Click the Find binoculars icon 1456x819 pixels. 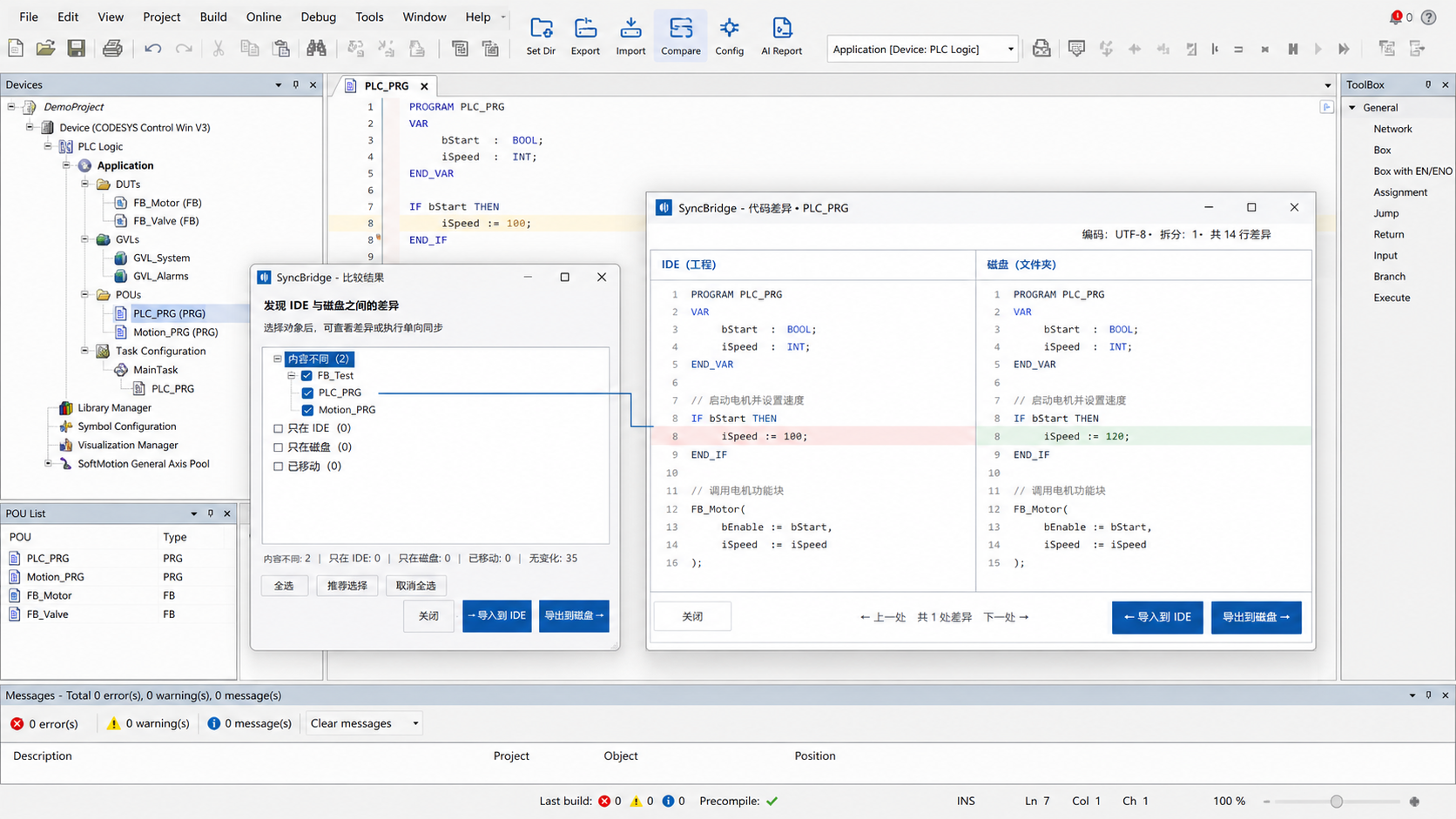(316, 49)
